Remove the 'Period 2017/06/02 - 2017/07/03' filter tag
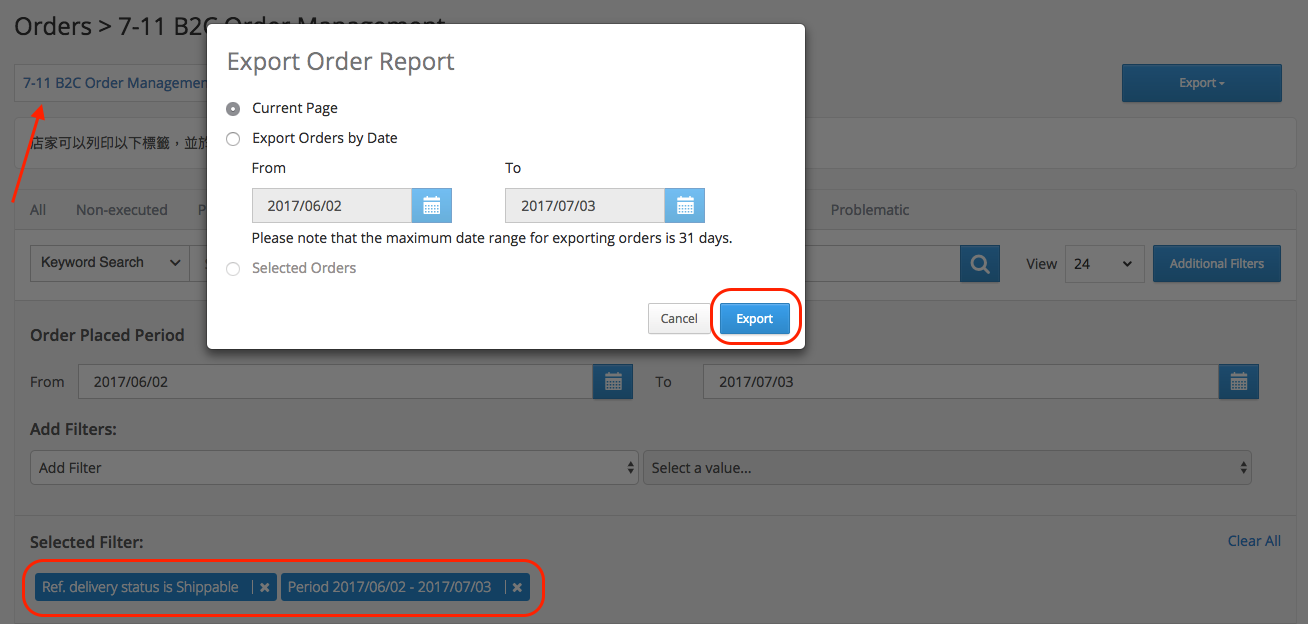The width and height of the screenshot is (1308, 624). coord(516,587)
